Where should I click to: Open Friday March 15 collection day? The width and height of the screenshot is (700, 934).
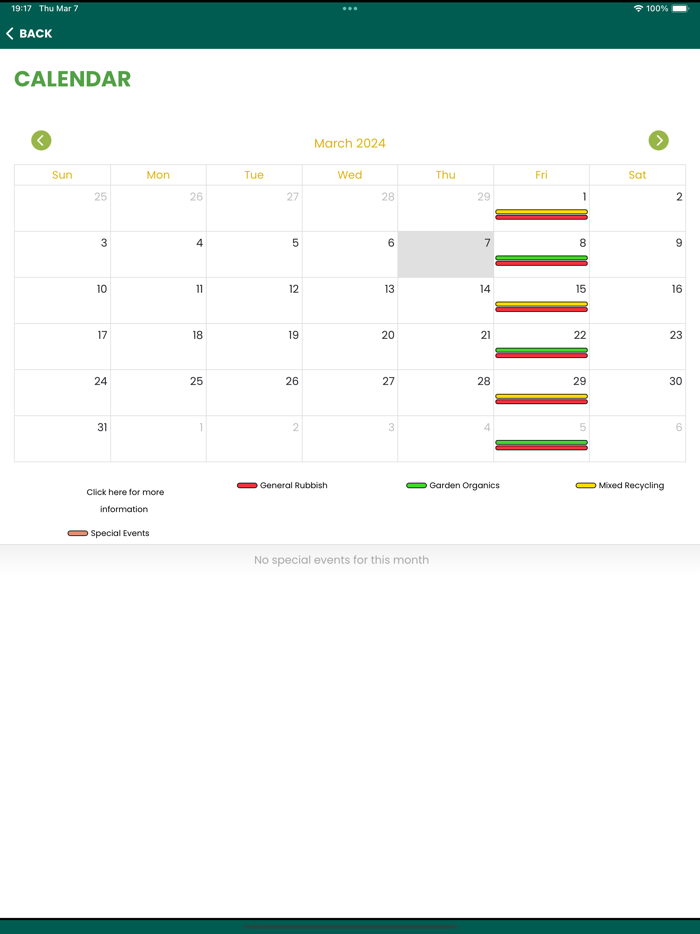(x=542, y=301)
